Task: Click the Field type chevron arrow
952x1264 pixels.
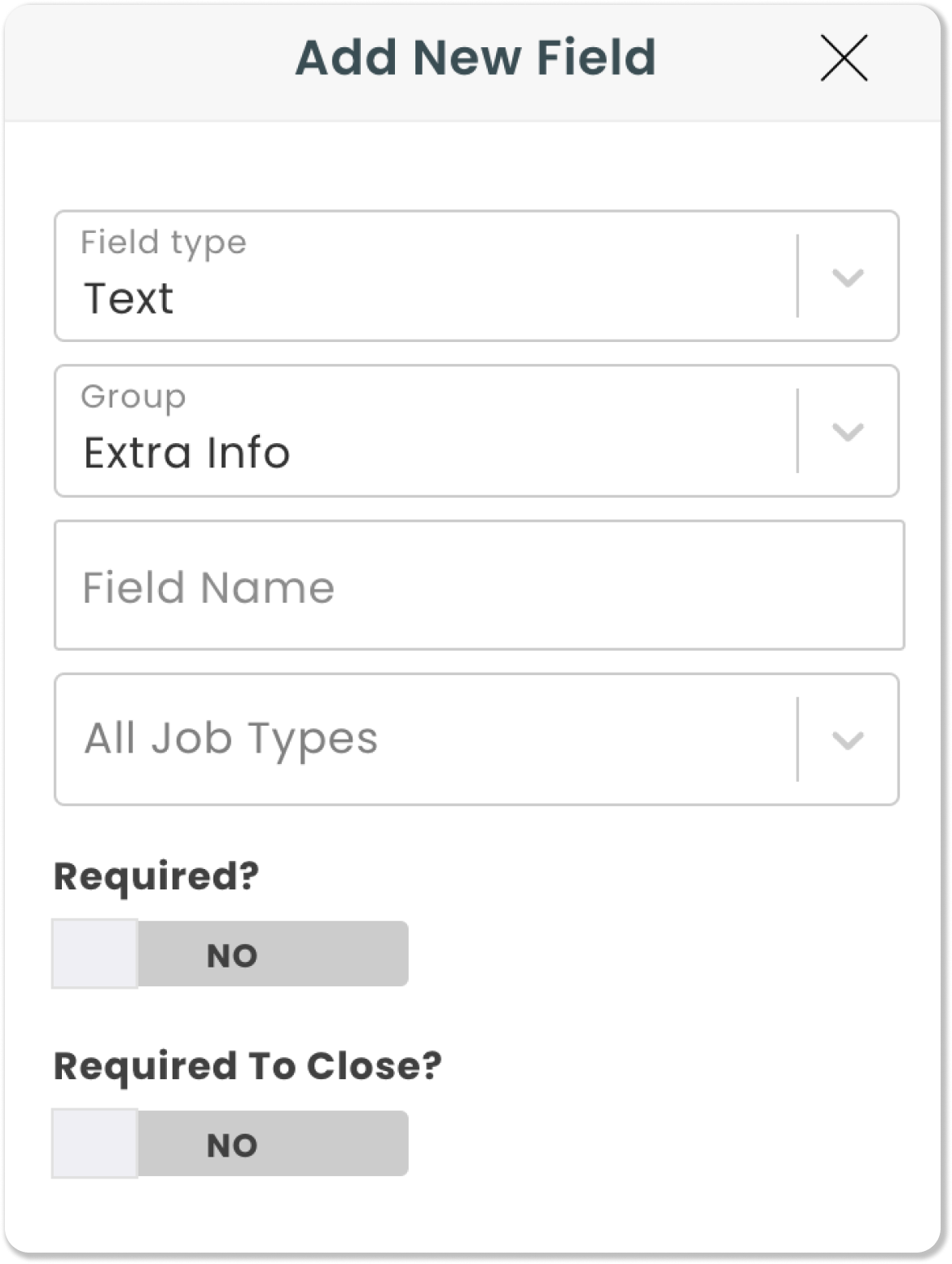Action: (848, 278)
